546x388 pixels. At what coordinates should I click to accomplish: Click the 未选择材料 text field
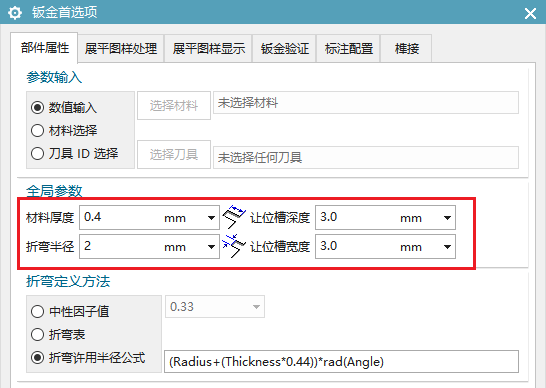[366, 103]
